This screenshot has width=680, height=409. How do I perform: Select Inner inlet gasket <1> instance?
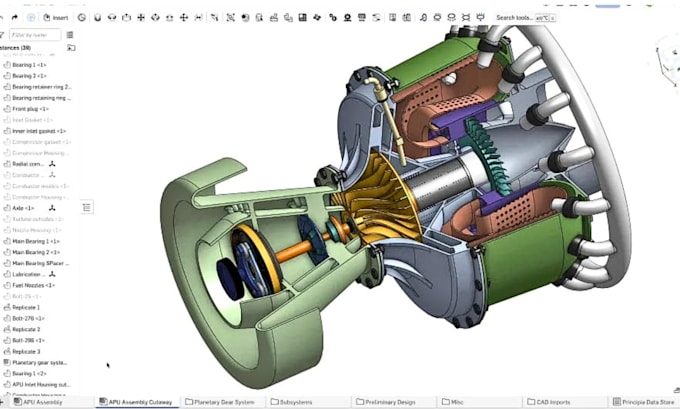click(x=39, y=131)
